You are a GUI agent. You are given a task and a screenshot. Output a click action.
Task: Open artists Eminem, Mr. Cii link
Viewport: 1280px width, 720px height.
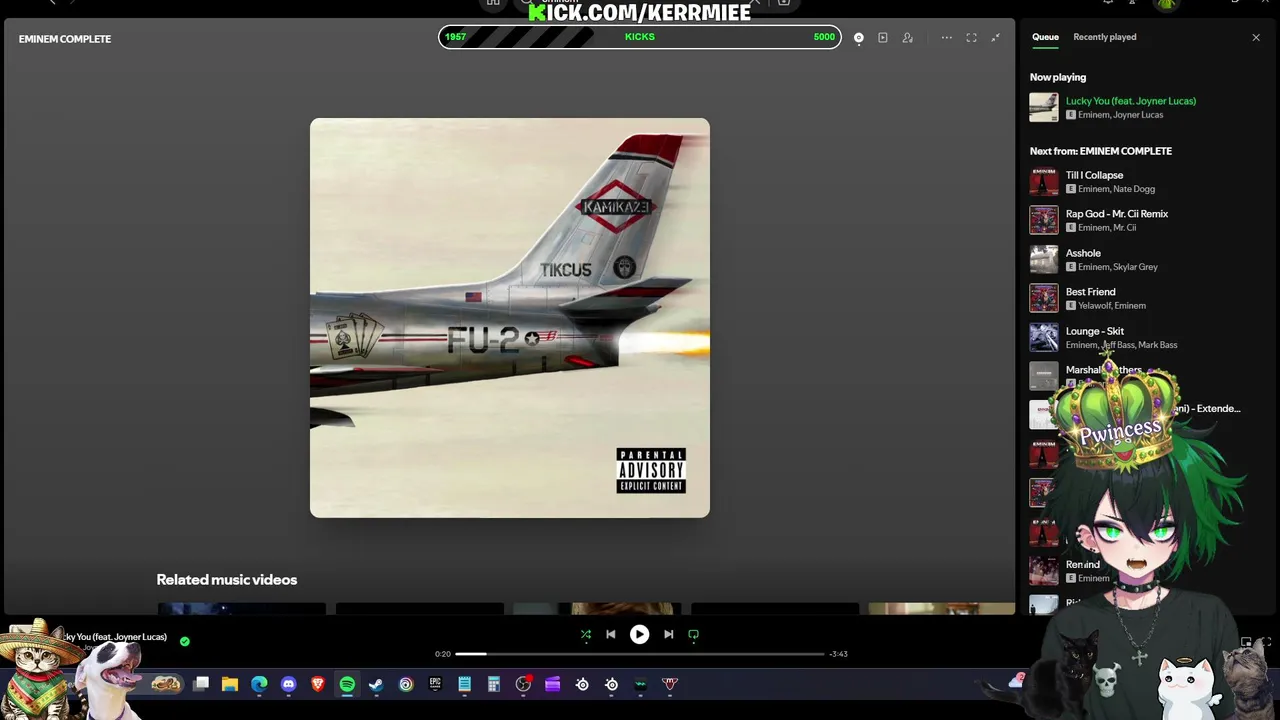1107,228
